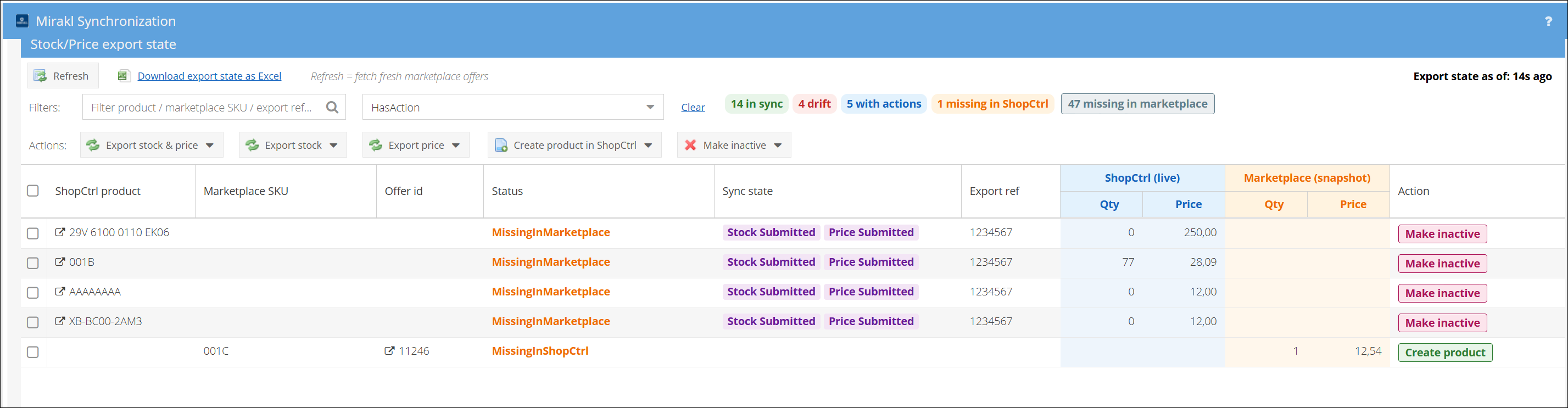1568x408 pixels.
Task: Check the row for AAAAAAAA
Action: click(33, 293)
